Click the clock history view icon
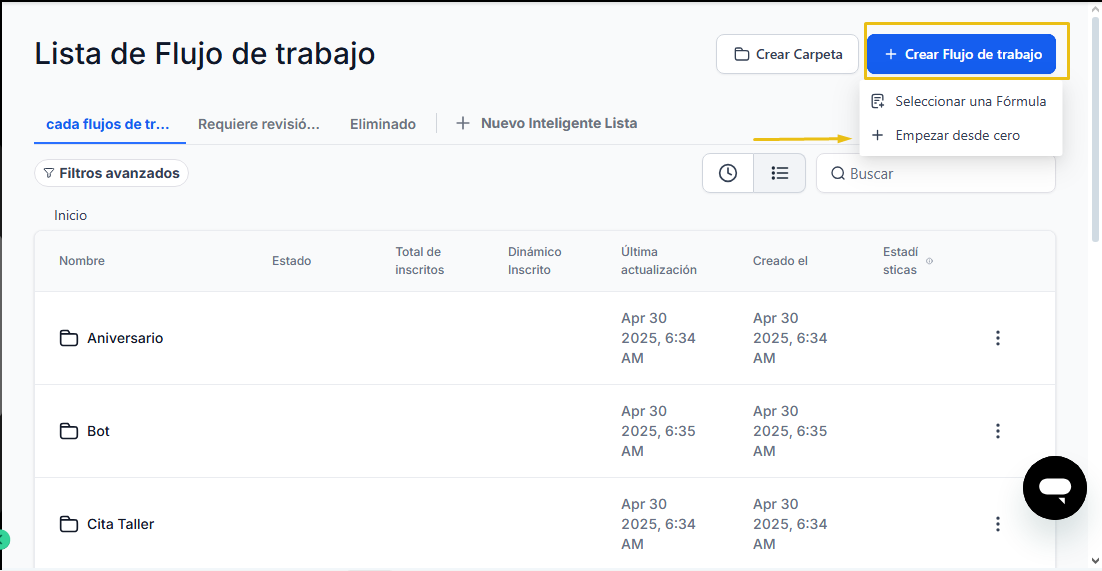Image resolution: width=1102 pixels, height=571 pixels. (x=727, y=173)
